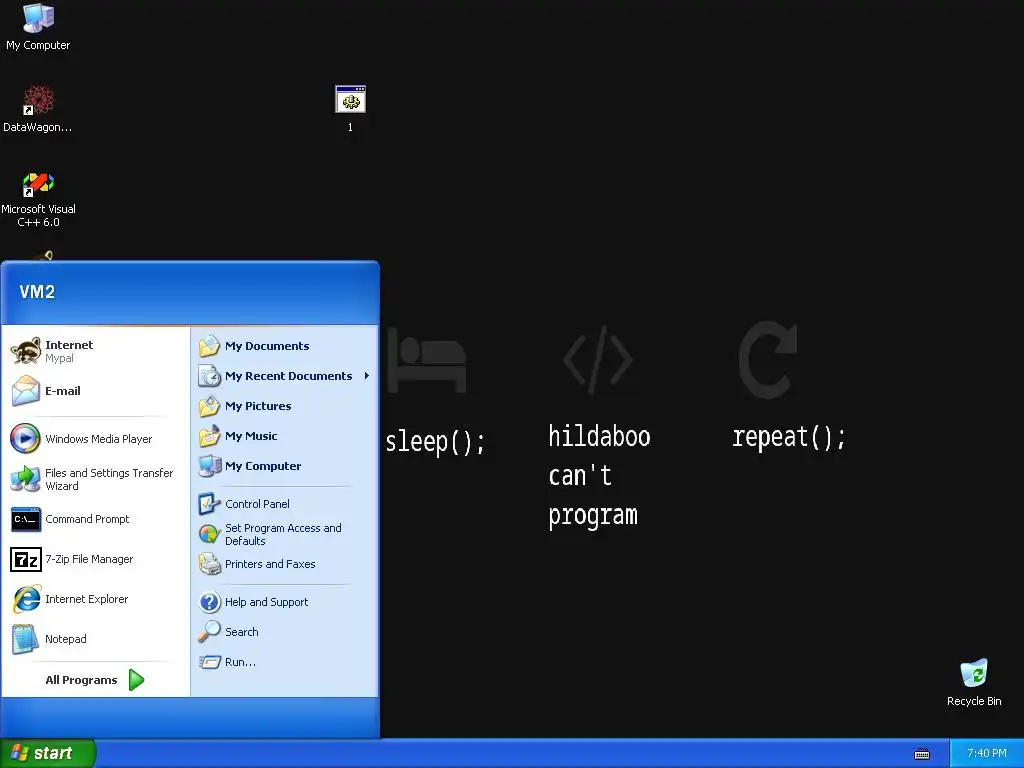This screenshot has width=1024, height=768.
Task: Select the Microsoft Visual C++ 6.0 shortcut
Action: click(38, 199)
